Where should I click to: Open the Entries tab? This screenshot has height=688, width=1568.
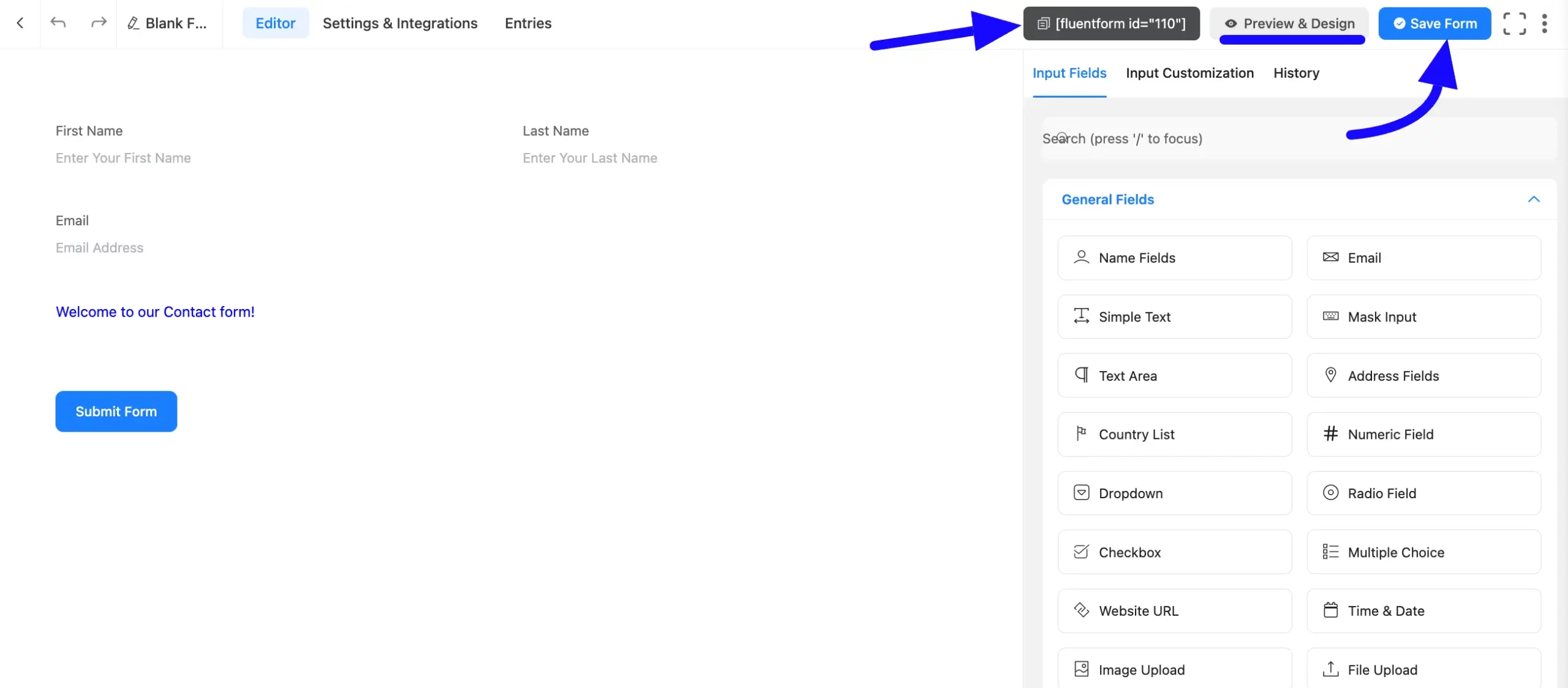[528, 23]
